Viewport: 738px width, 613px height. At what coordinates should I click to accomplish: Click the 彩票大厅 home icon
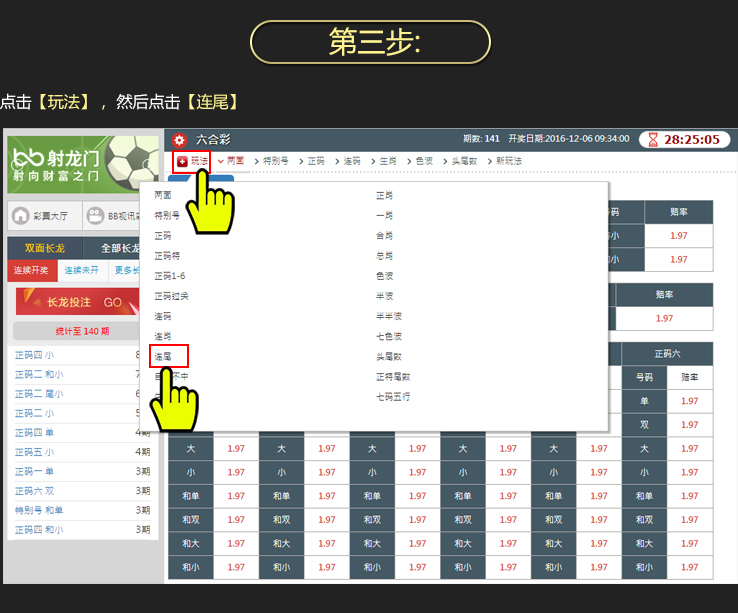coord(20,215)
